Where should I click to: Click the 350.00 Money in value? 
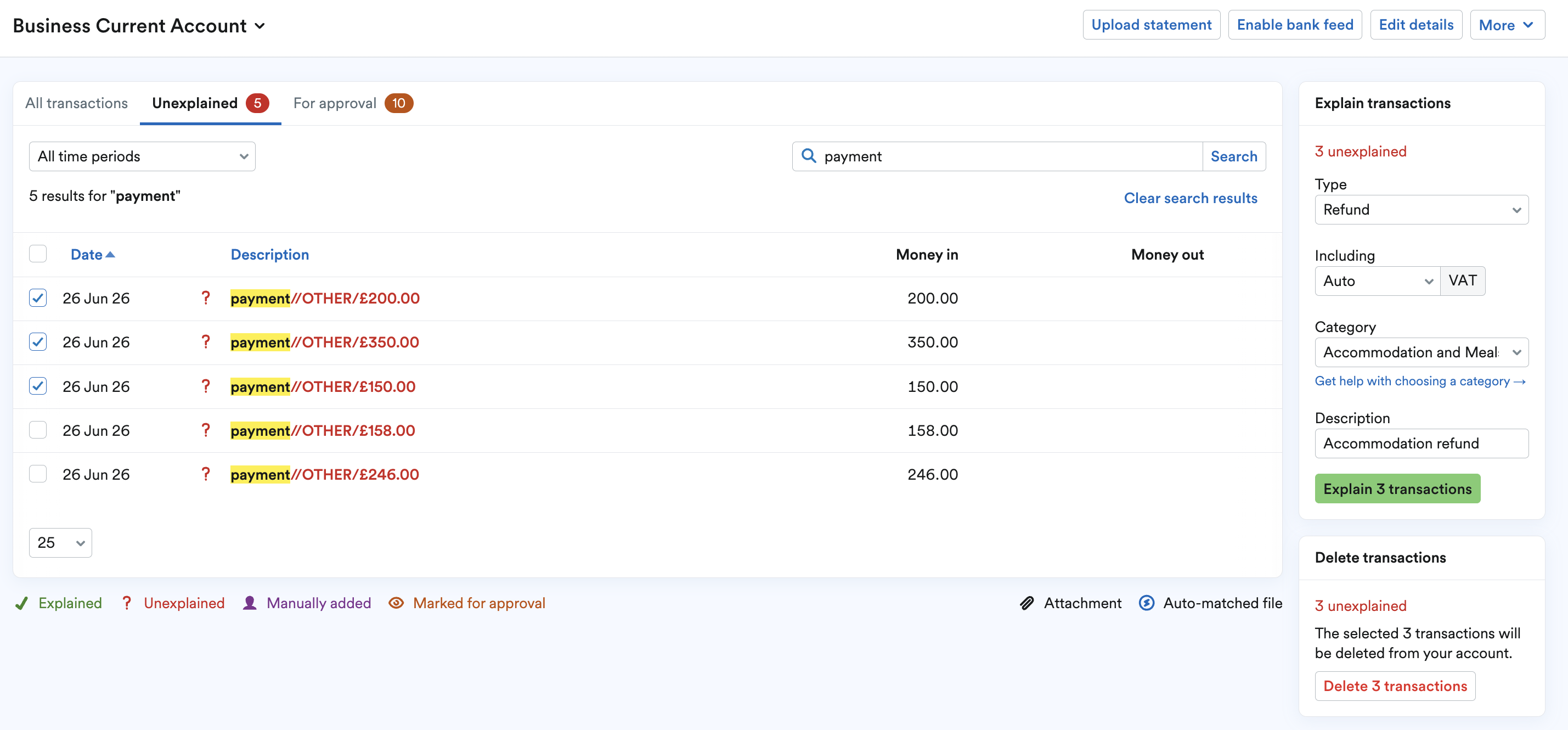coord(932,341)
